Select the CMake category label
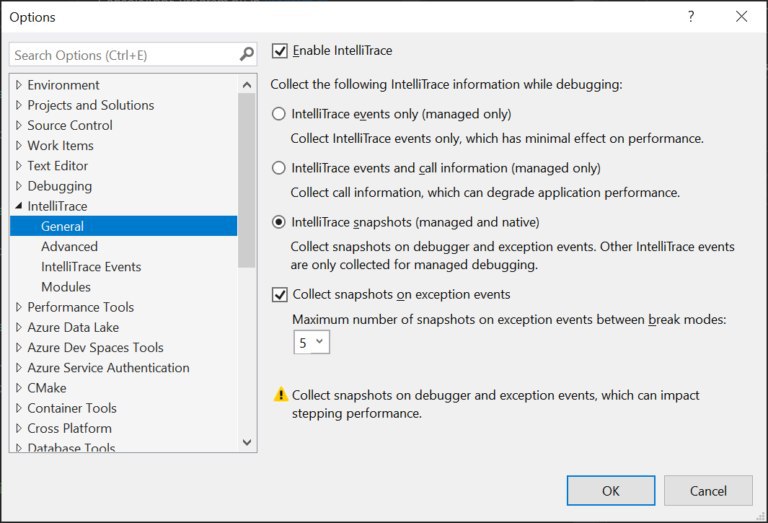 point(47,388)
